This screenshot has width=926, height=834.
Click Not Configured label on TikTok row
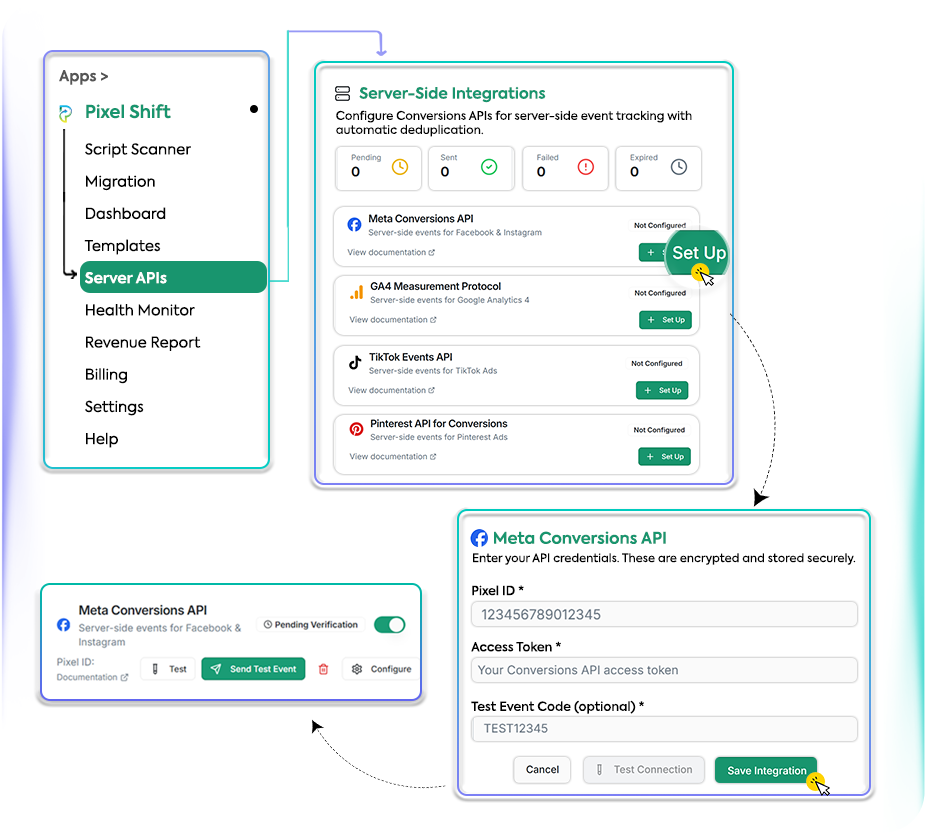click(x=656, y=363)
